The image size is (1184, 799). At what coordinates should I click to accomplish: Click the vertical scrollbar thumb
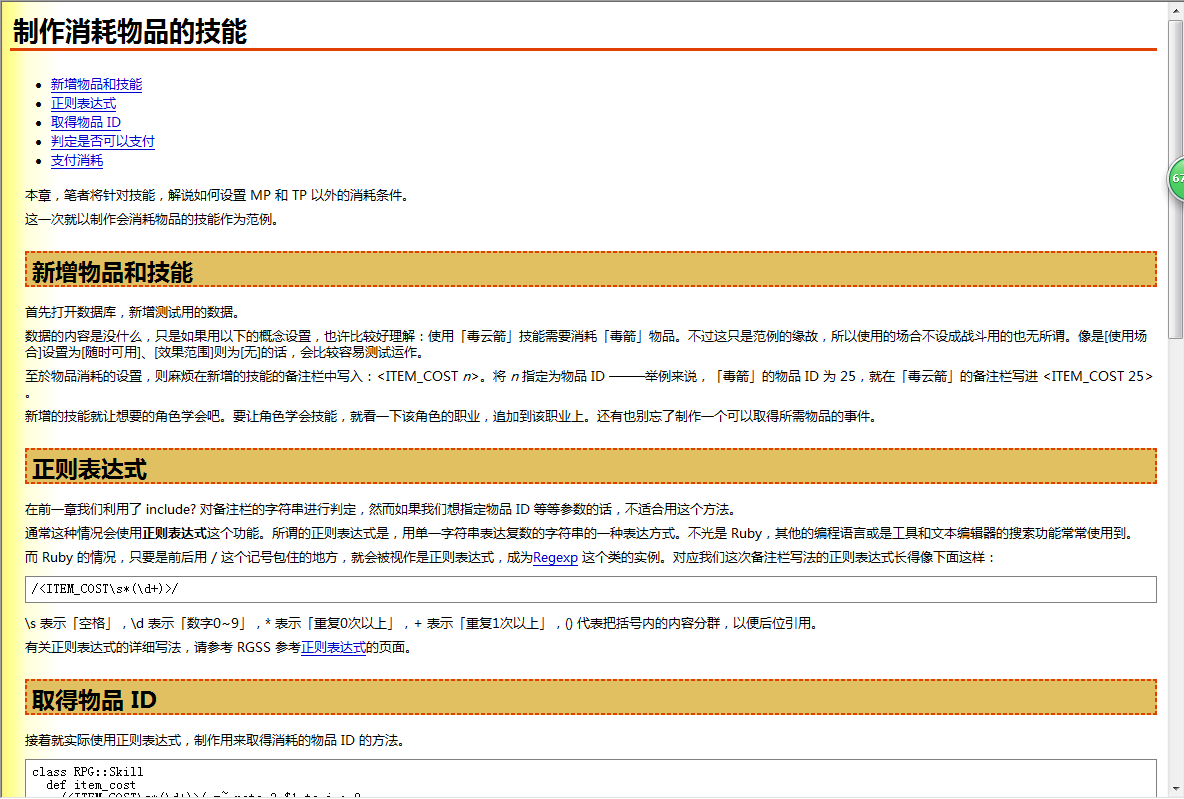1175,179
